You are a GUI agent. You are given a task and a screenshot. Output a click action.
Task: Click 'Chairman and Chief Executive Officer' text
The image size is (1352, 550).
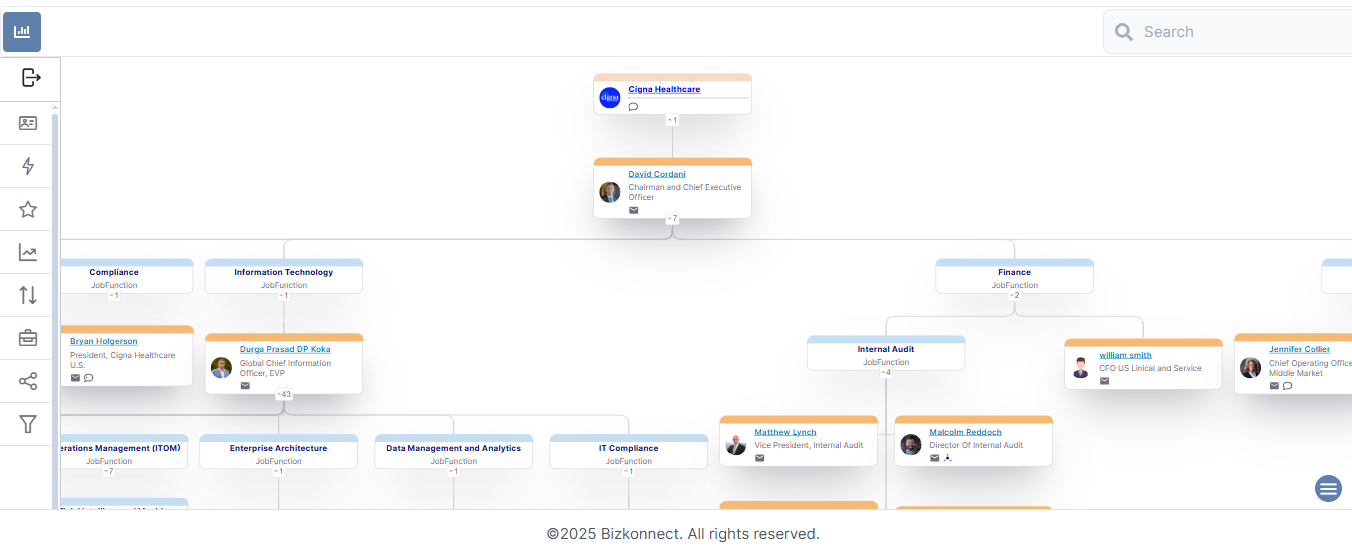point(685,192)
